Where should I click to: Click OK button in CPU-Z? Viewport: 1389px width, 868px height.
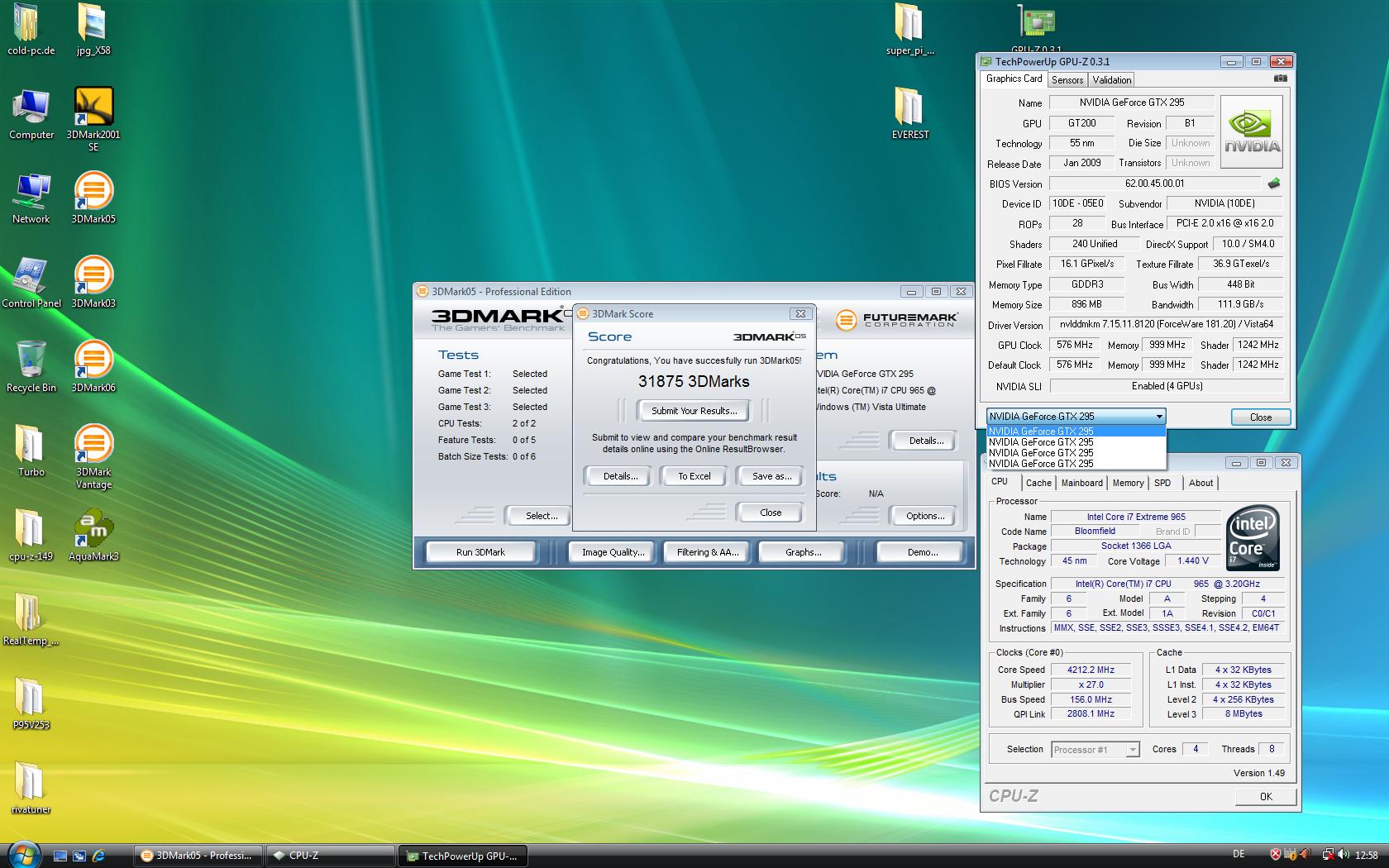click(x=1265, y=797)
